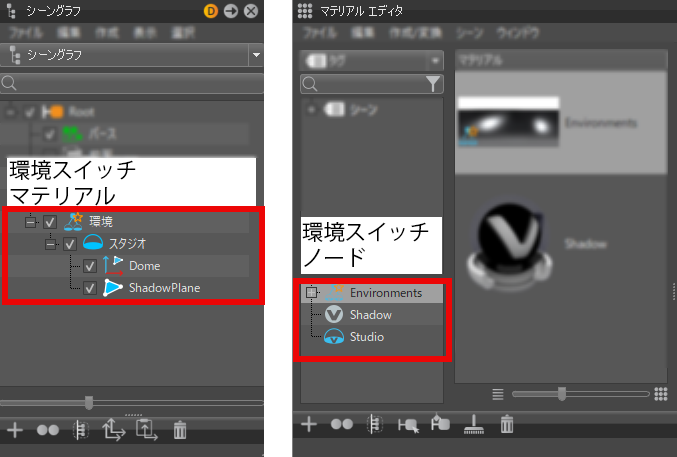Open 編集 menu in Scenegraph window
The width and height of the screenshot is (677, 457).
(x=69, y=33)
